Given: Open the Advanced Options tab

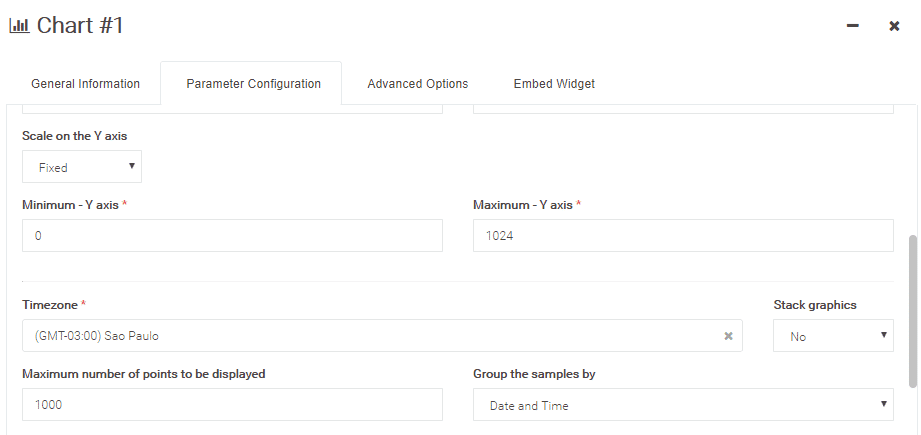Looking at the screenshot, I should pyautogui.click(x=417, y=84).
